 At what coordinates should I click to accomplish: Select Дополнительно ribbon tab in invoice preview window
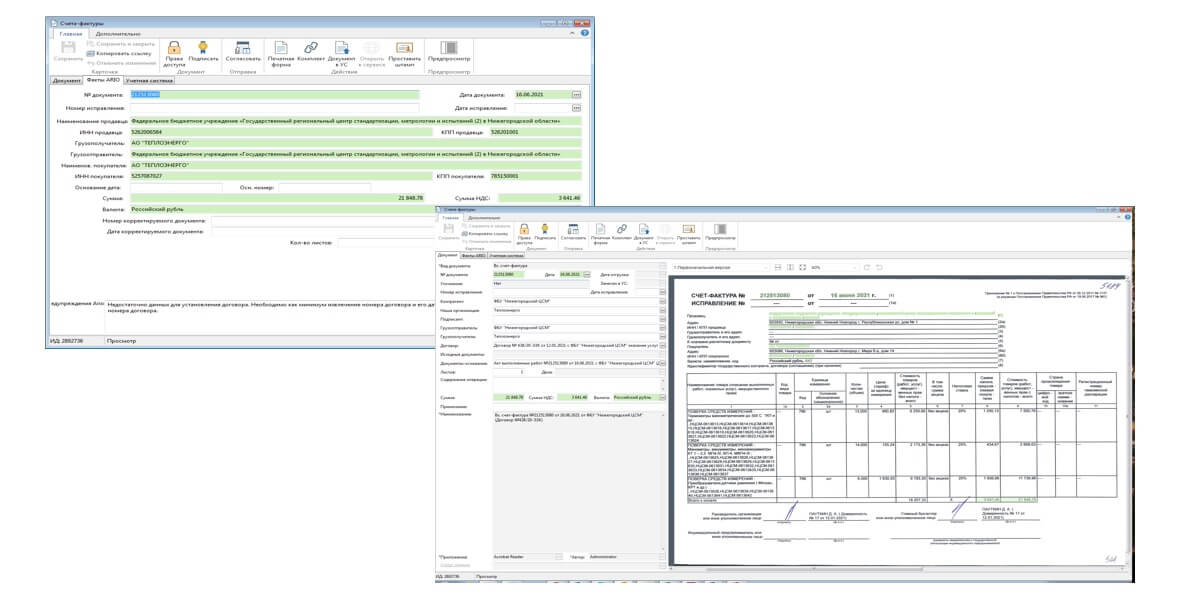[x=483, y=217]
